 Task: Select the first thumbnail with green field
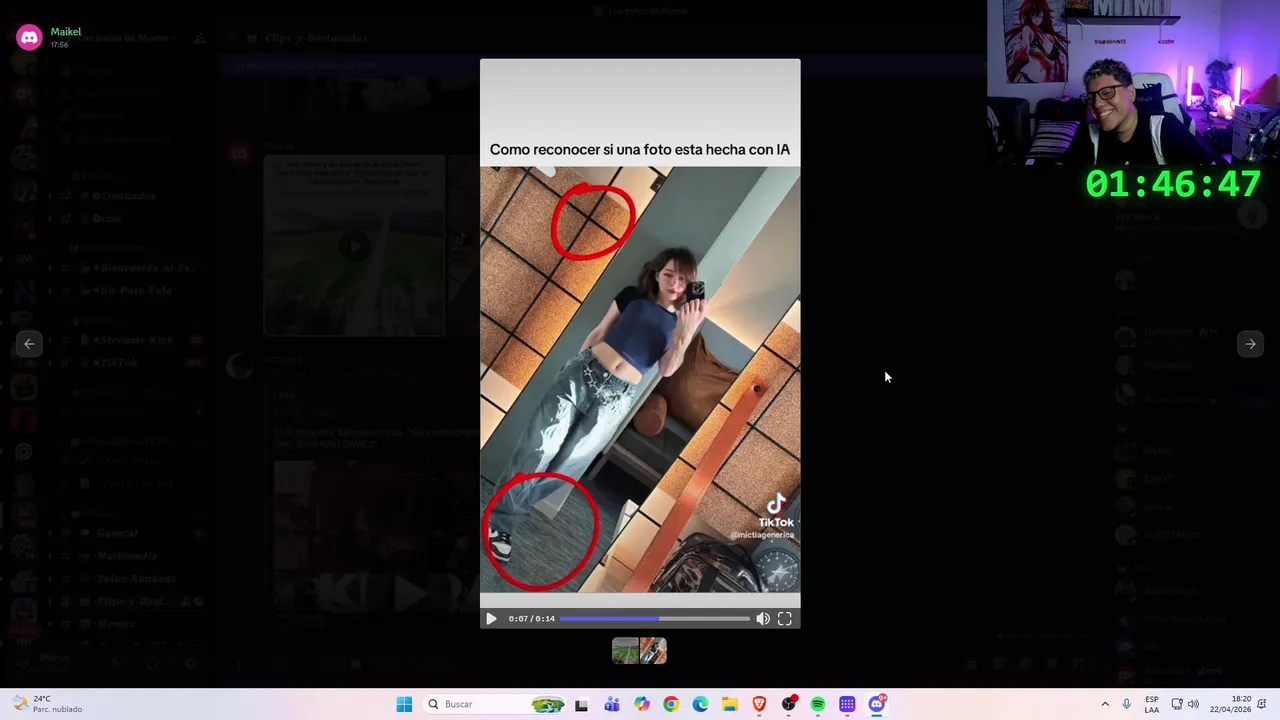625,651
